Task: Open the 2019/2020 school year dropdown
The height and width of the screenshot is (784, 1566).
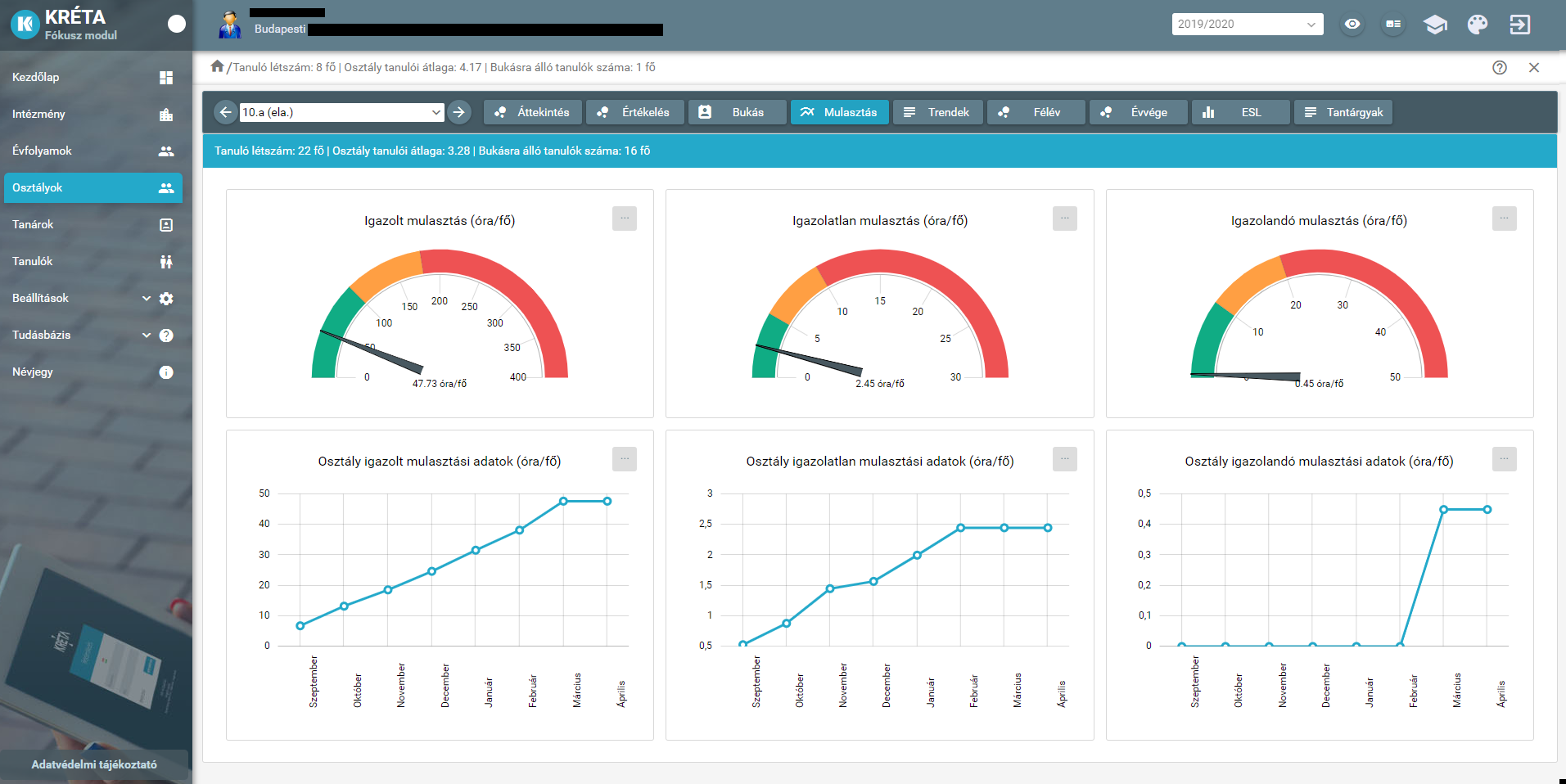Action: pos(1247,24)
